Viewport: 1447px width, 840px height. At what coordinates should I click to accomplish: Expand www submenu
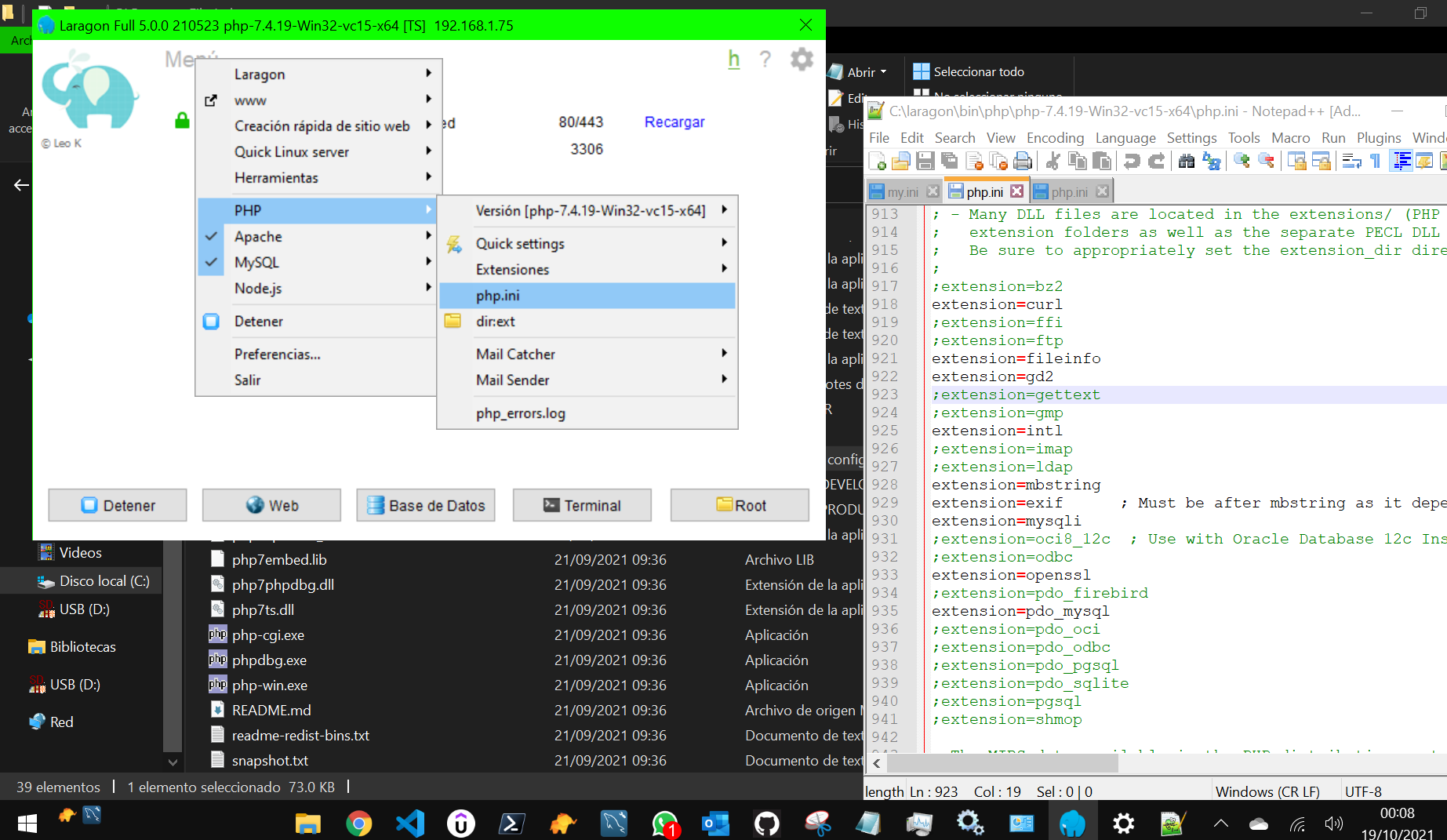320,100
